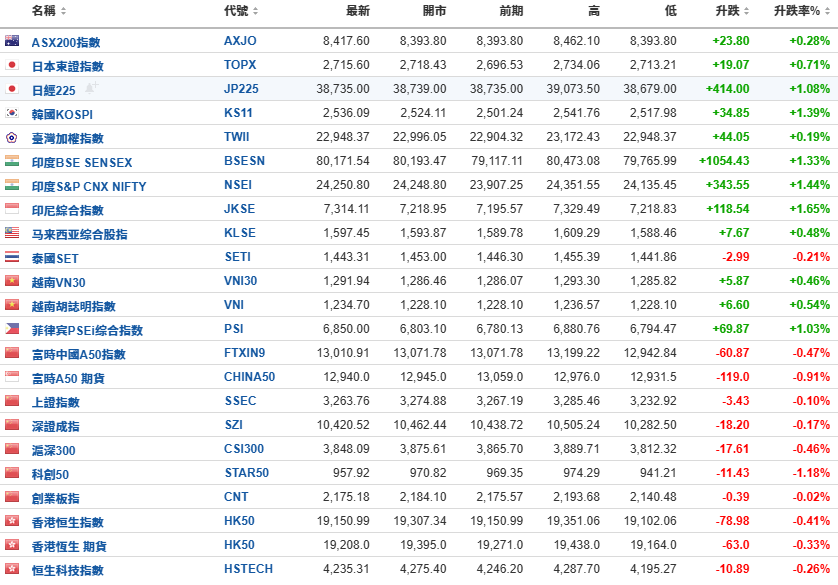
Task: Open the 恒生科技指數 link
Action: point(67,570)
